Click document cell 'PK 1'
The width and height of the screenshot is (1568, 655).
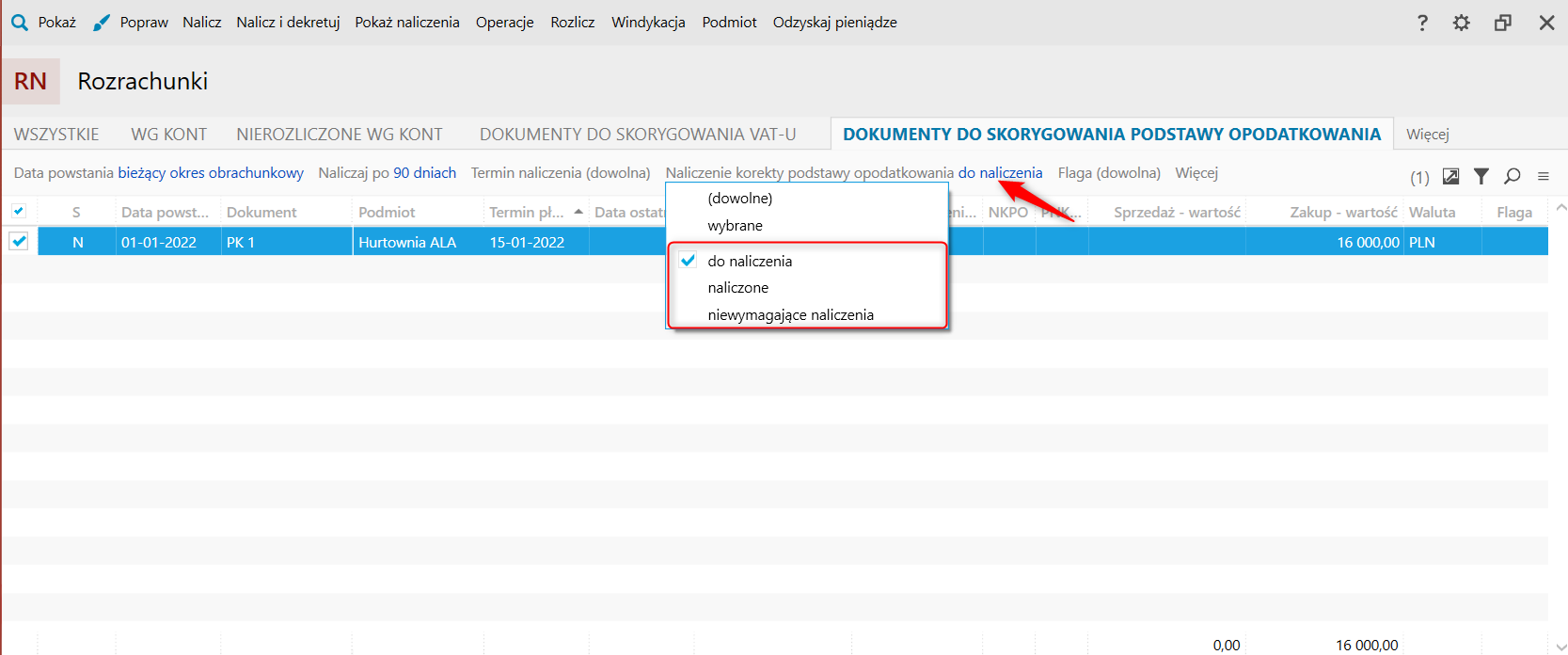point(241,242)
